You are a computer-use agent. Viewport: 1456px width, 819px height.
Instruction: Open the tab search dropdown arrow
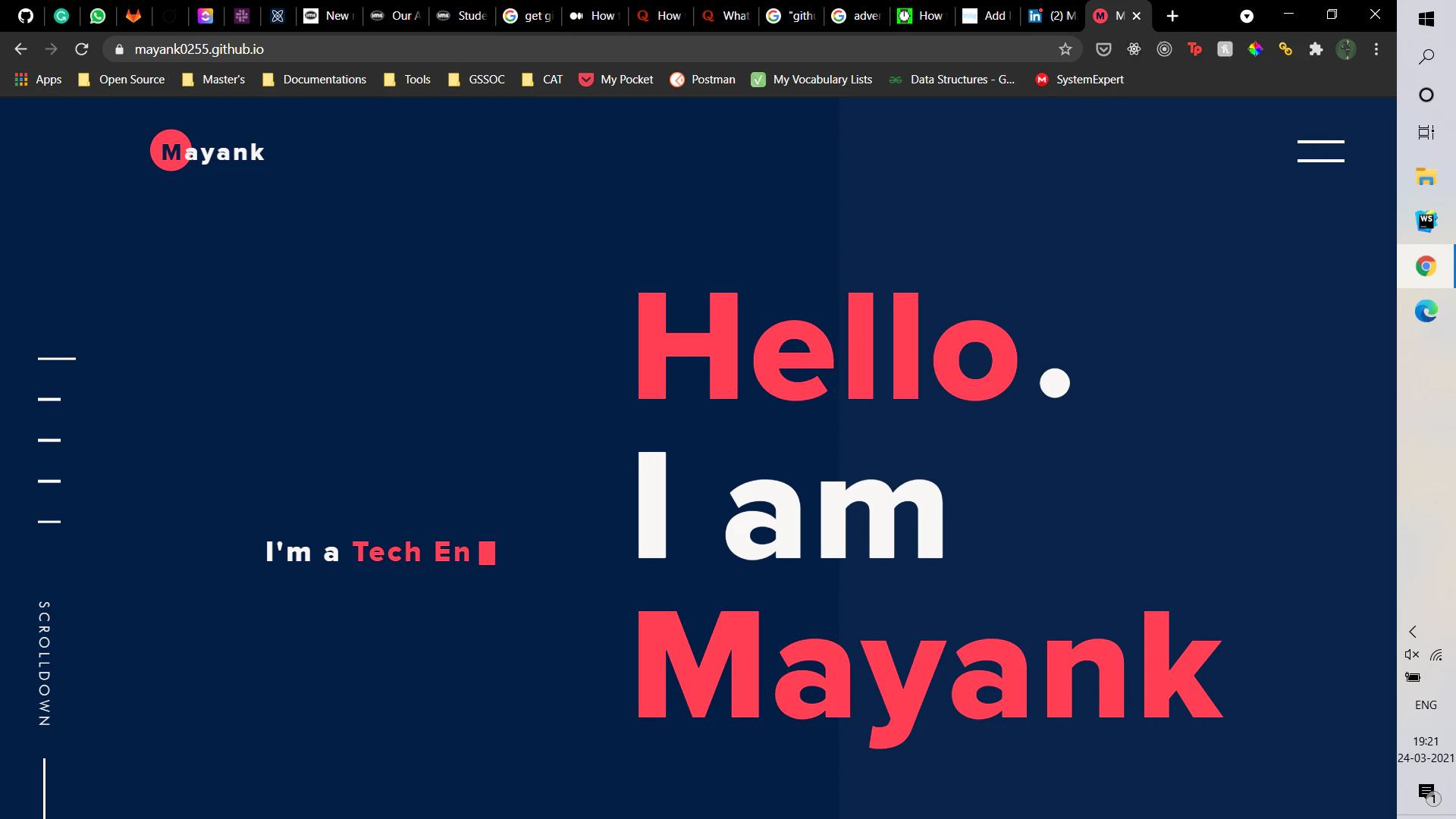pyautogui.click(x=1247, y=16)
